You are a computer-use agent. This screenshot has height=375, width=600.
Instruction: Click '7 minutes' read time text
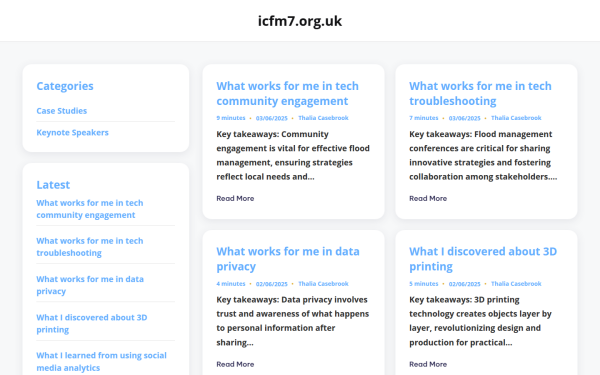point(424,118)
